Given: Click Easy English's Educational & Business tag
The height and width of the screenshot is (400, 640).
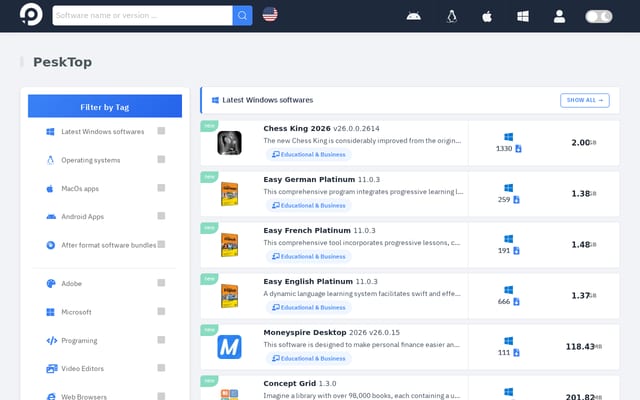Looking at the screenshot, I should click(309, 307).
